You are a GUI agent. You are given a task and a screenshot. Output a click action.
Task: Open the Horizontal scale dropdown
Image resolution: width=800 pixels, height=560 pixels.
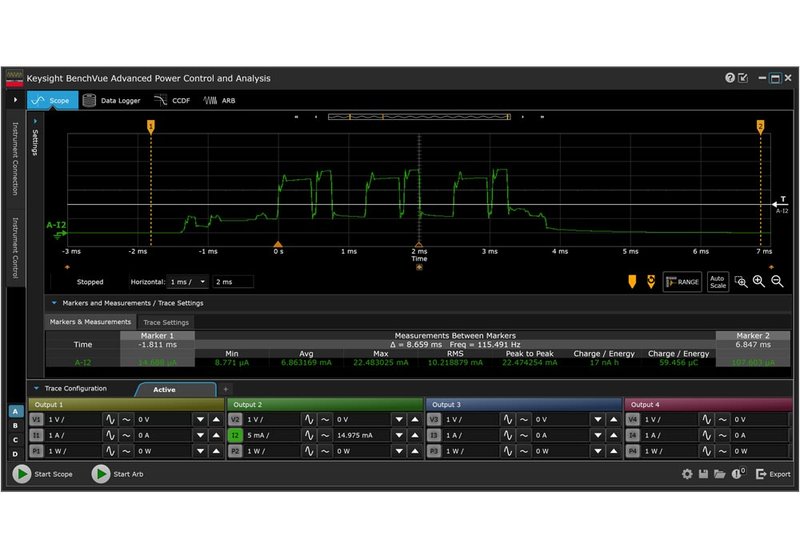(x=187, y=282)
